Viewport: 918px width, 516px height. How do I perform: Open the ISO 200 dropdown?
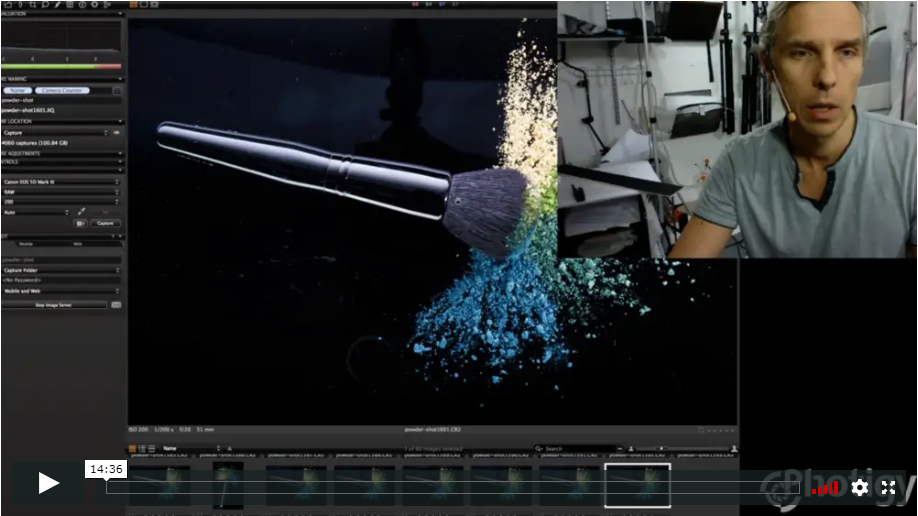point(61,202)
